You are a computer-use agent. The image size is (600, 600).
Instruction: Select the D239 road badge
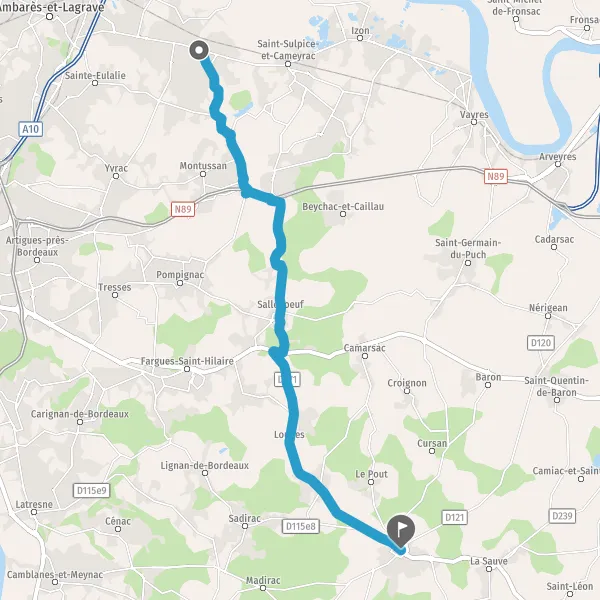tap(562, 516)
